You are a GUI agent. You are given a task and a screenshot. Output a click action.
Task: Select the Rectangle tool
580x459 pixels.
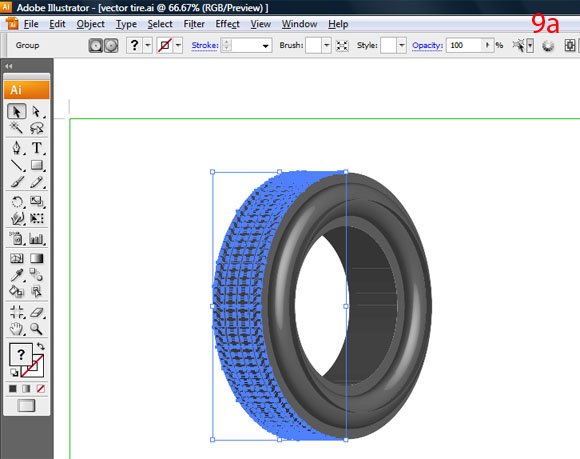[37, 165]
